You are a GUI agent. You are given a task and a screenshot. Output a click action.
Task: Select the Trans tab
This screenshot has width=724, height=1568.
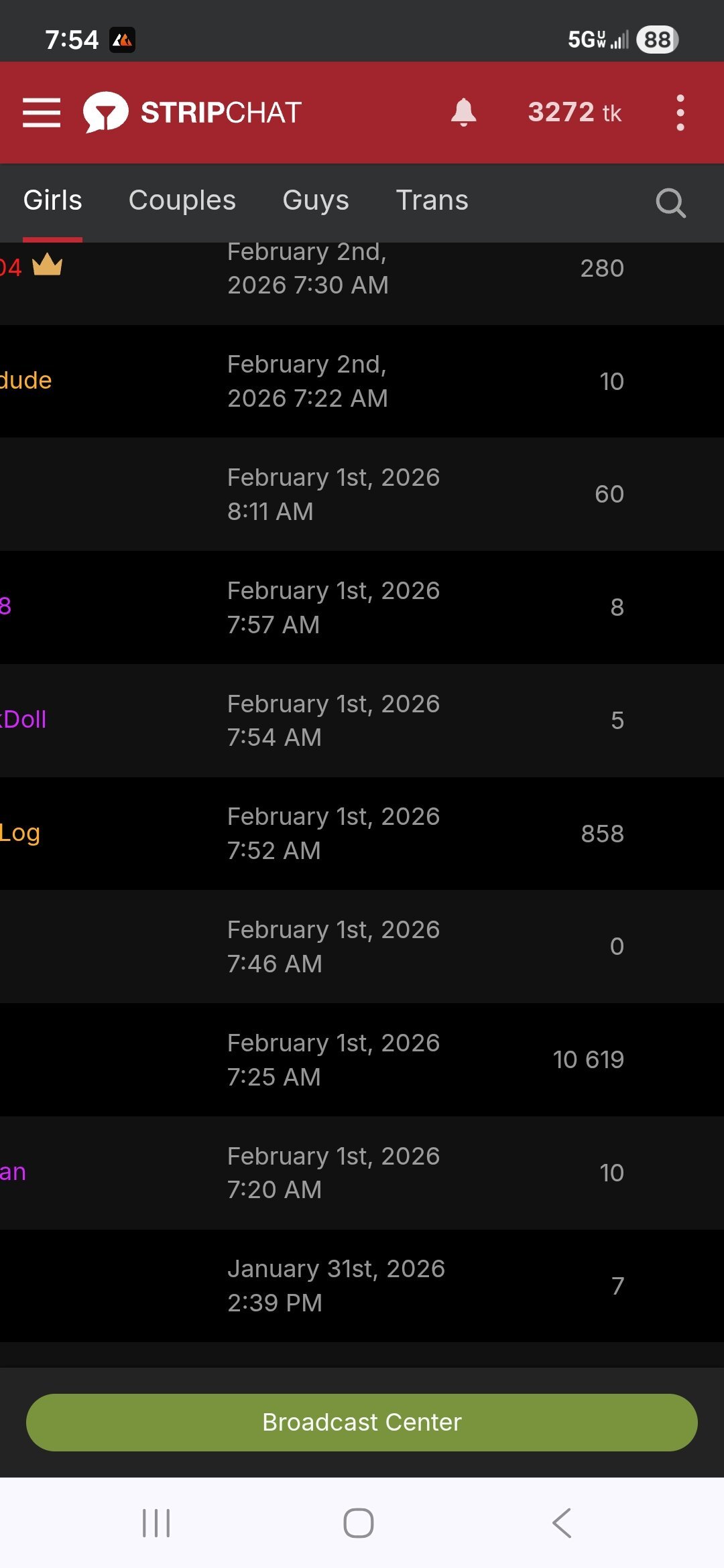(432, 200)
